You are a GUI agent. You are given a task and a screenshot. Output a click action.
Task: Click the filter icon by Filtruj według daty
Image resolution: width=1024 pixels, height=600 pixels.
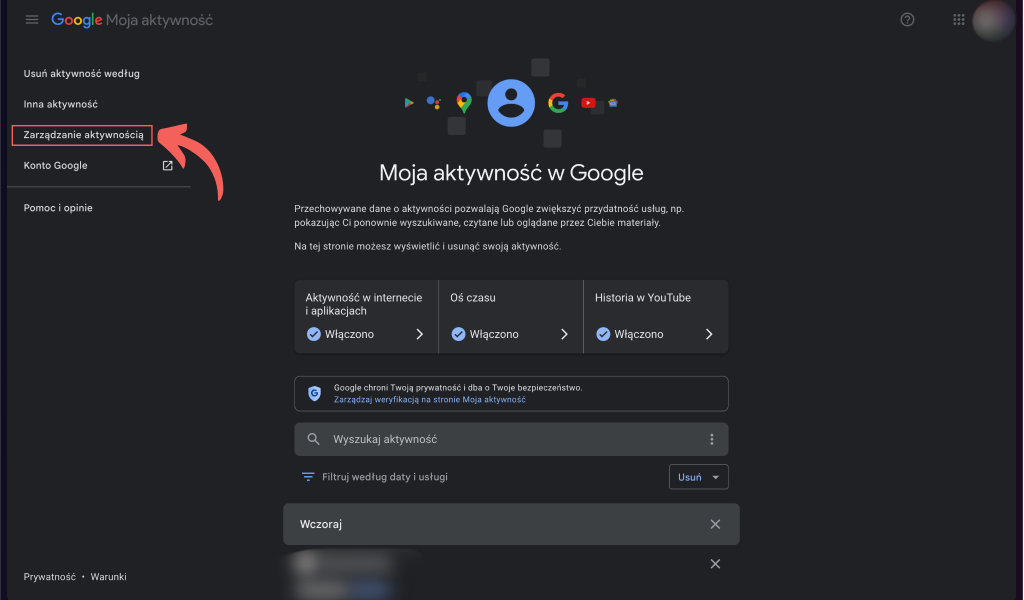point(308,477)
